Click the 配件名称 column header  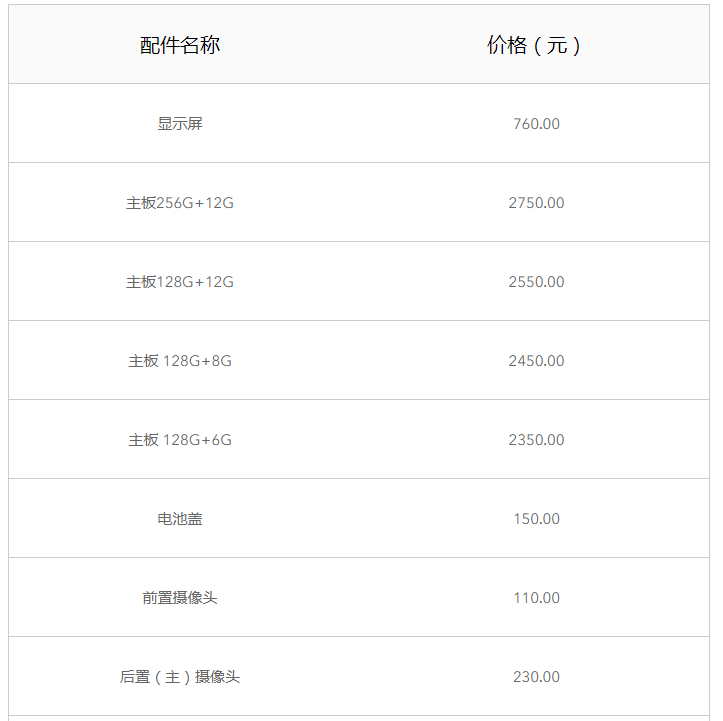(180, 45)
